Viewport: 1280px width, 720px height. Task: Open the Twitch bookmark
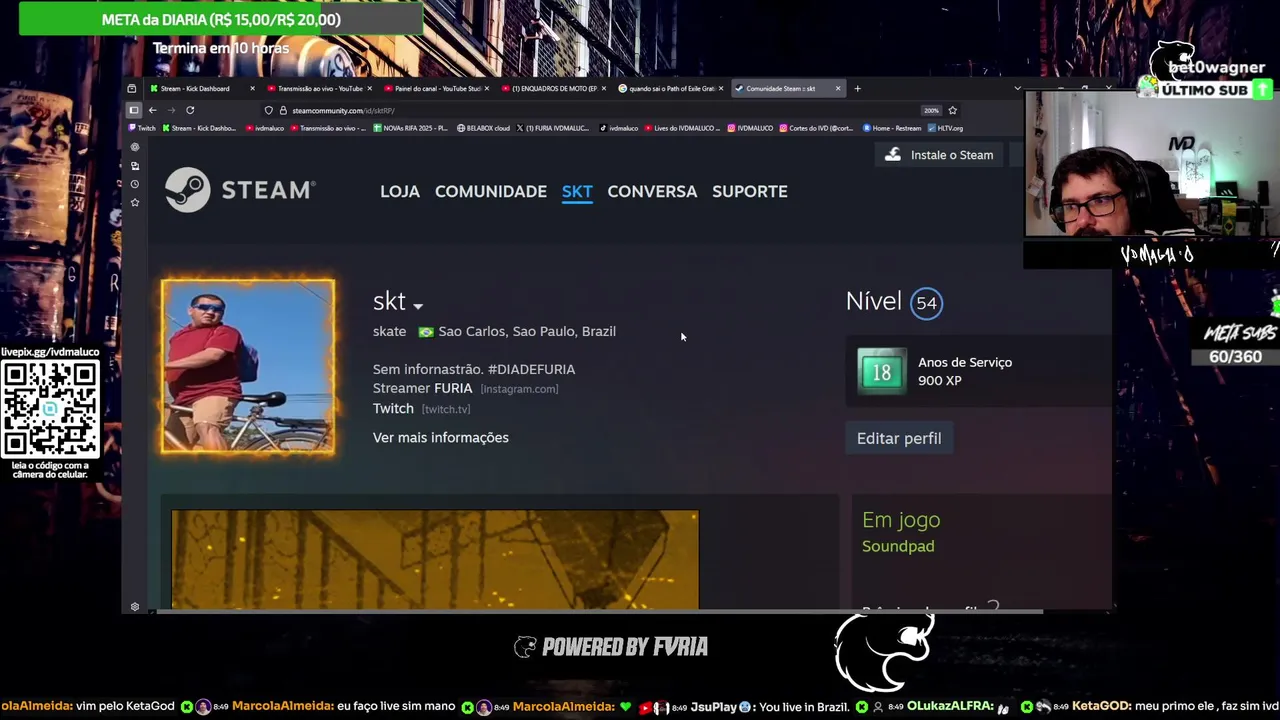[142, 128]
